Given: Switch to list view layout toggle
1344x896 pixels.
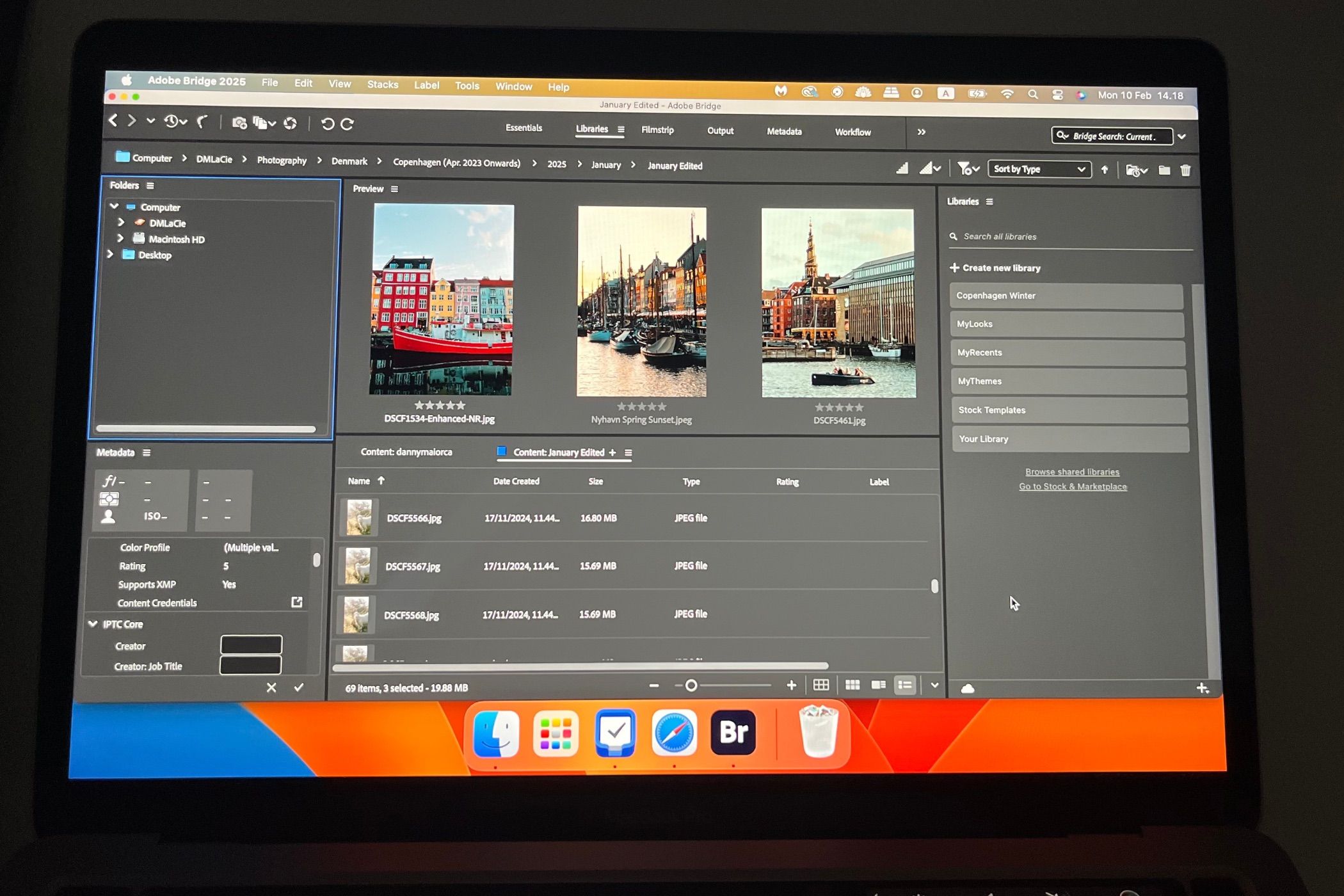Looking at the screenshot, I should tap(905, 685).
